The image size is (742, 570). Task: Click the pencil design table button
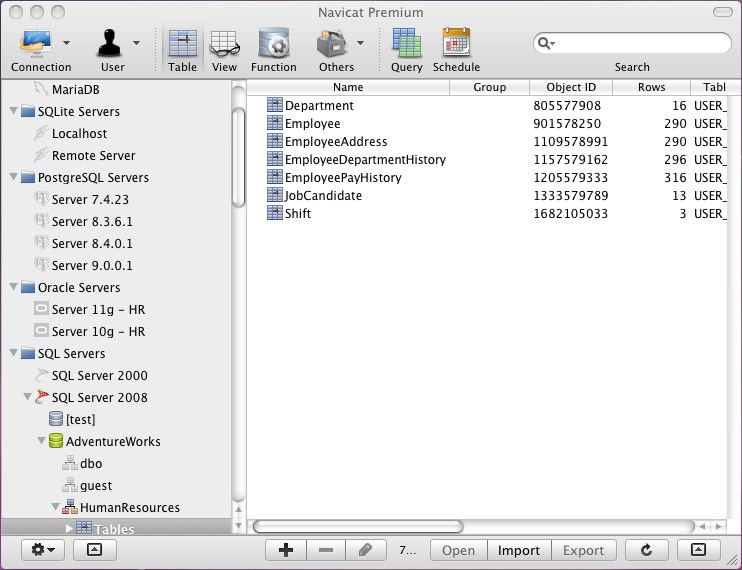tap(365, 550)
